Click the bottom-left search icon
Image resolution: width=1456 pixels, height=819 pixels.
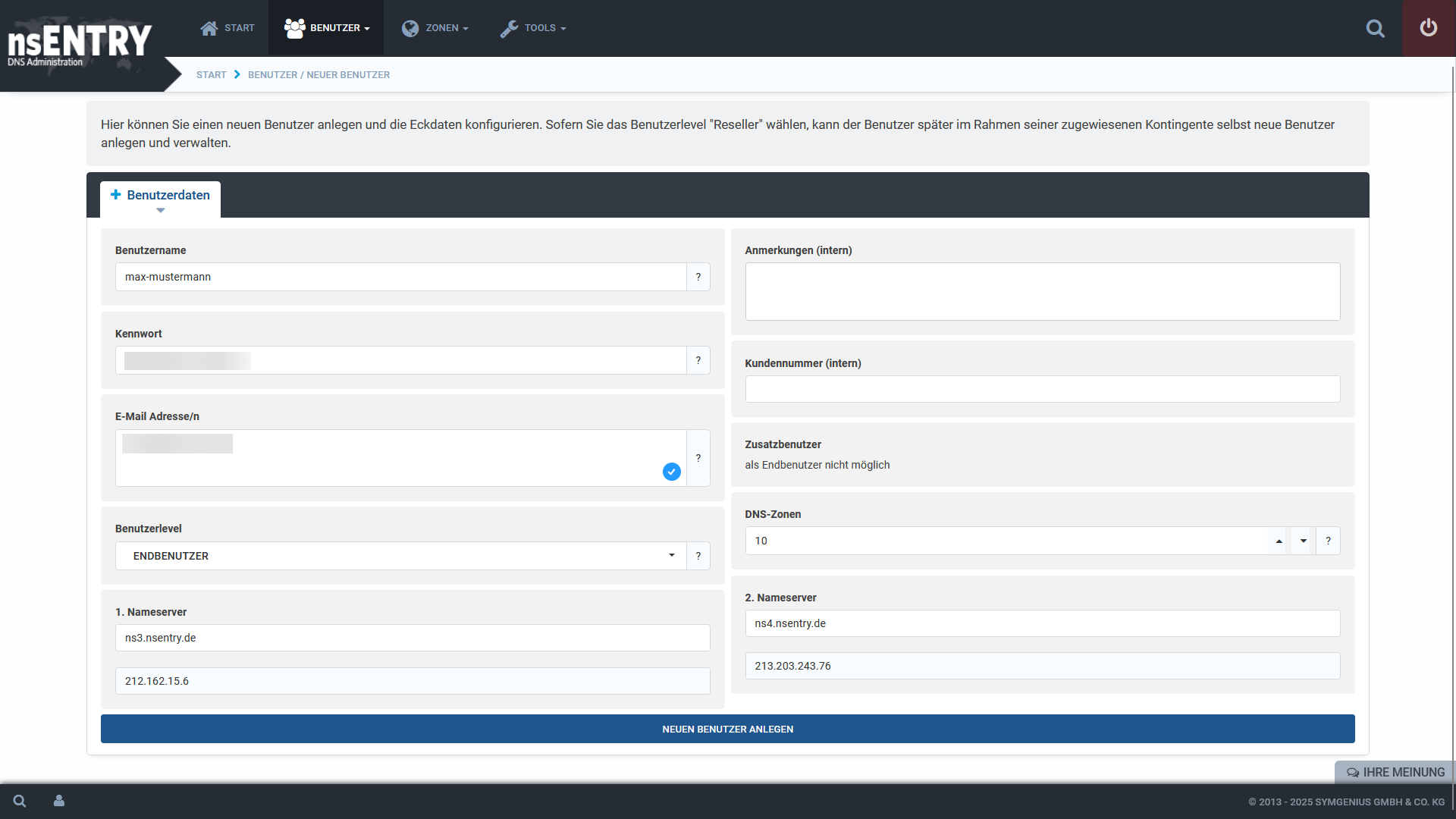coord(20,801)
